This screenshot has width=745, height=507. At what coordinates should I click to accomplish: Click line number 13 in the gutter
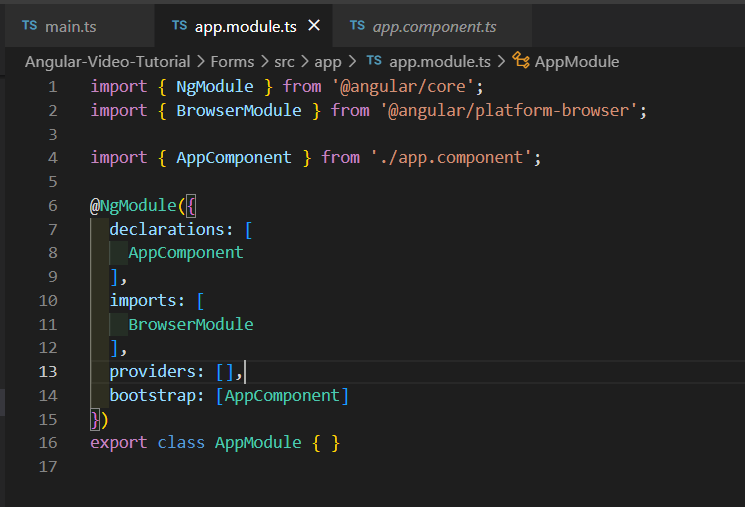pos(48,372)
